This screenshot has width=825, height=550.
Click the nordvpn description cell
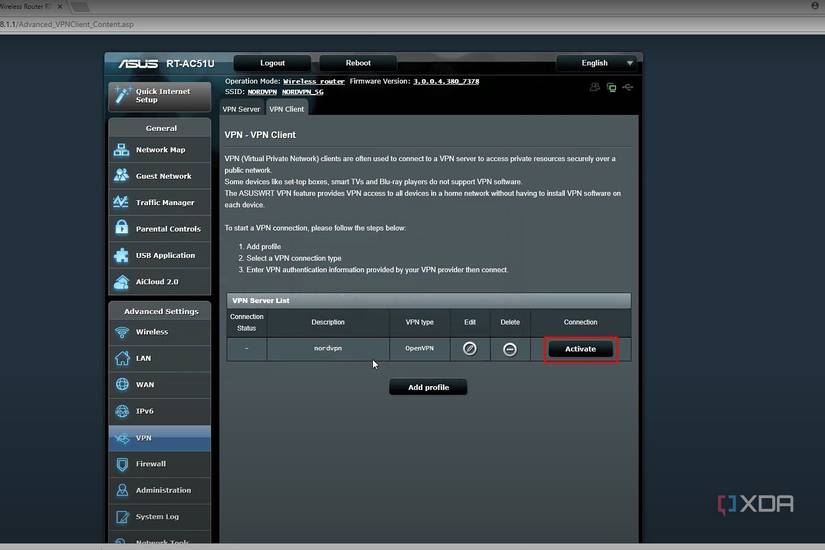coord(328,348)
